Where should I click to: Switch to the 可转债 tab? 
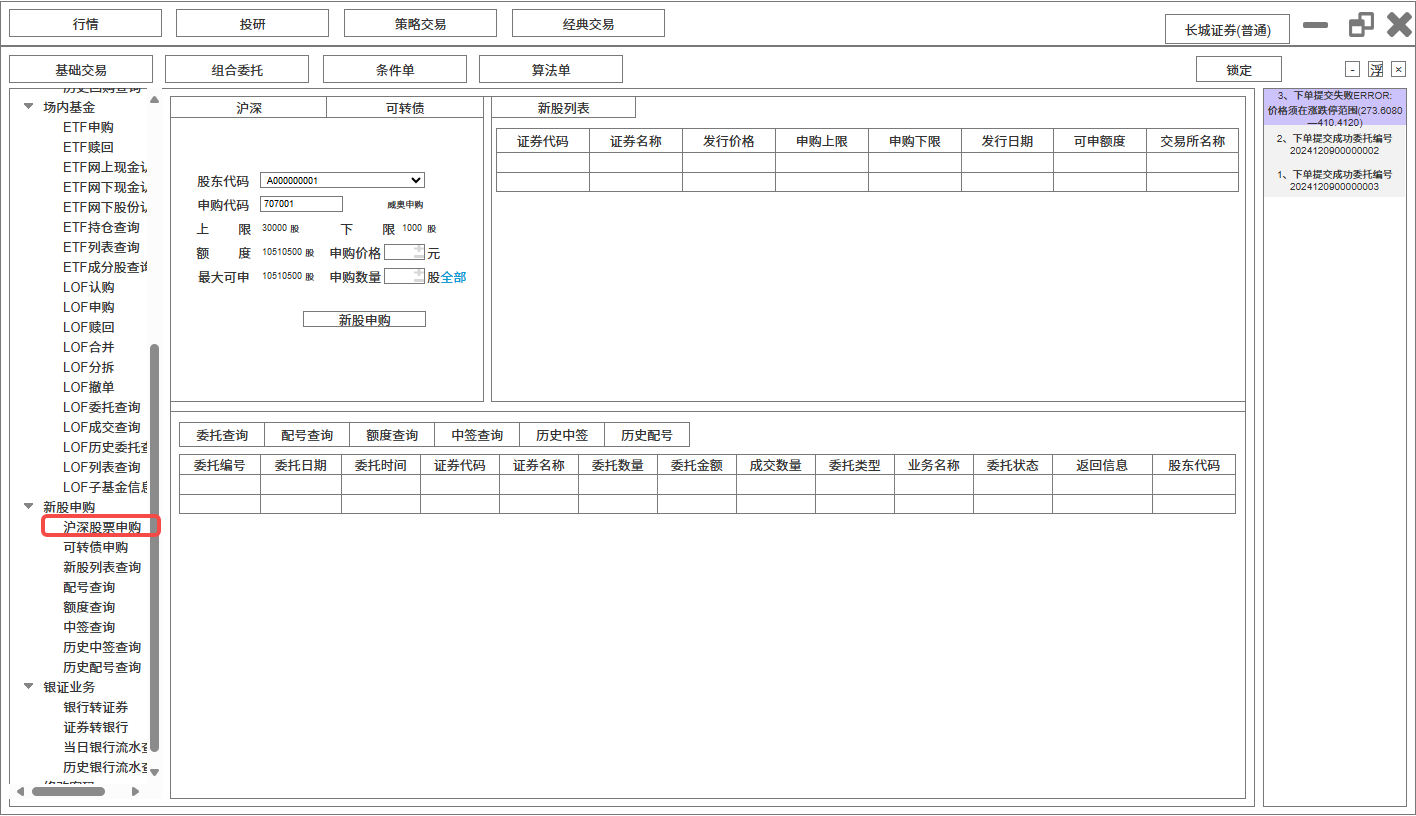(405, 108)
